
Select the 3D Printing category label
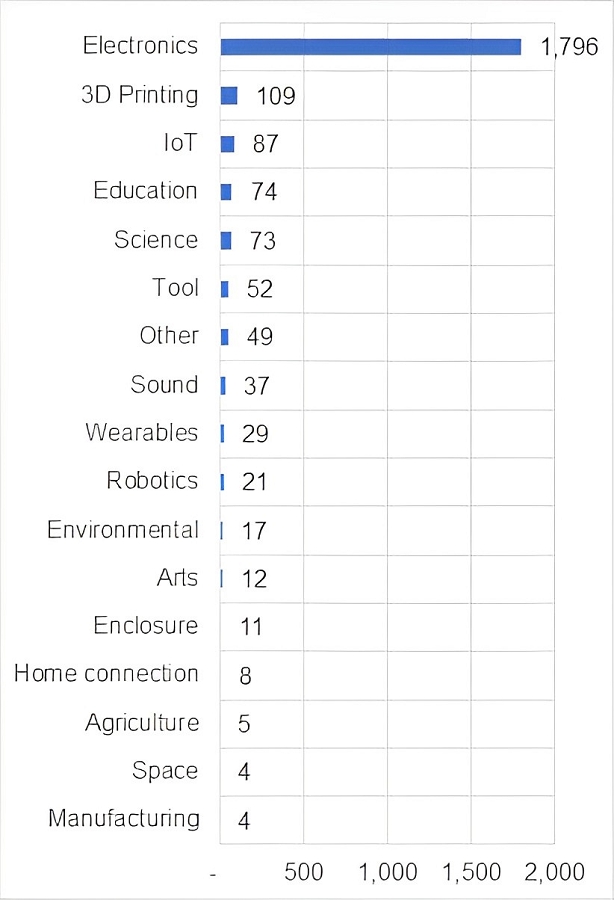[139, 95]
